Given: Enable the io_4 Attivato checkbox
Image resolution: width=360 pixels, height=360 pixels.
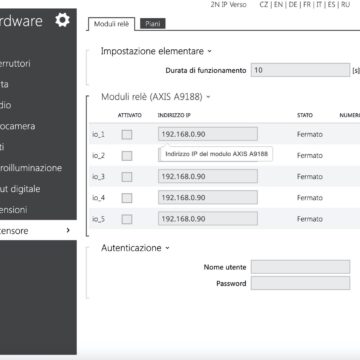Looking at the screenshot, I should 127,198.
